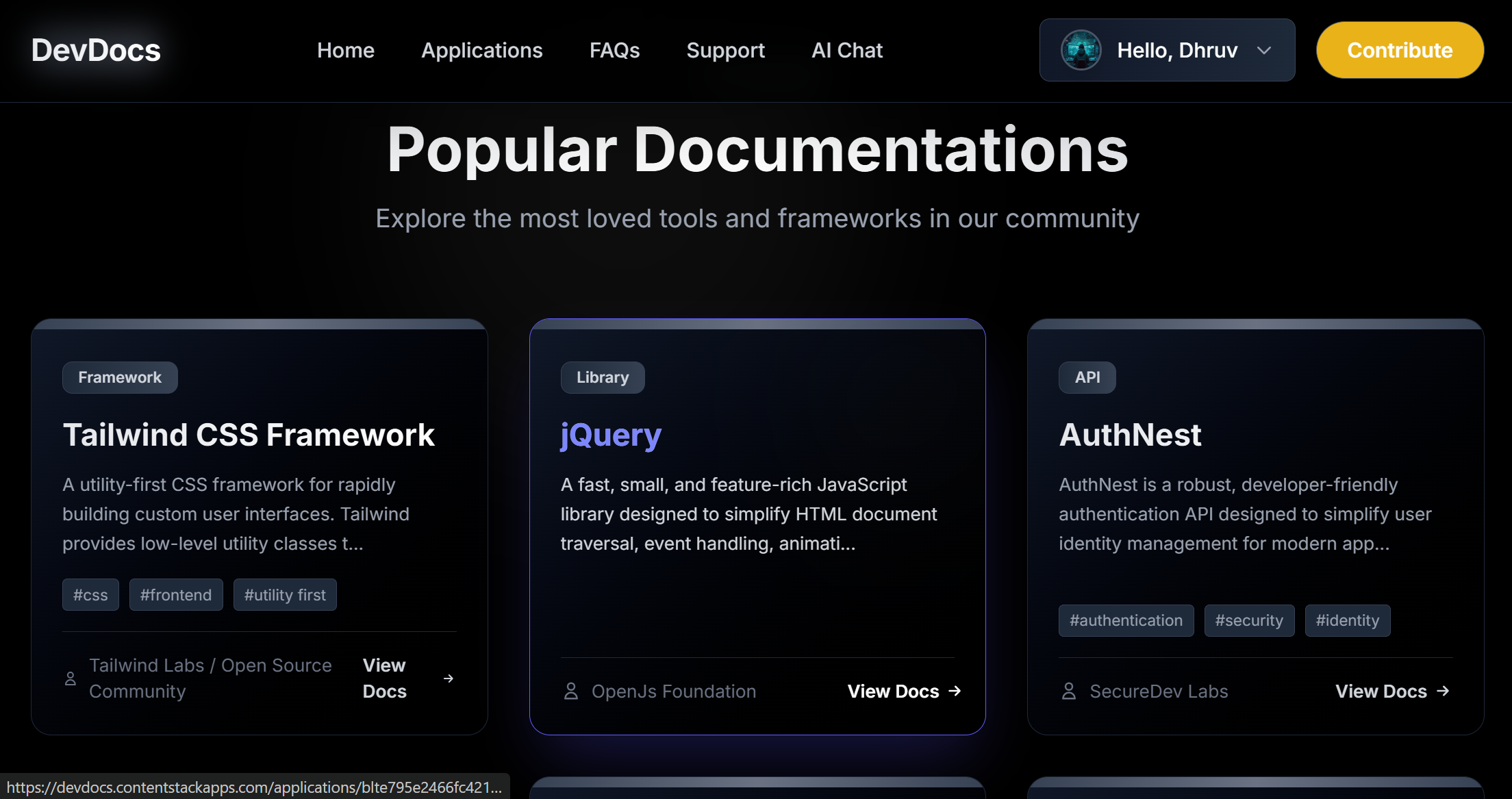Screen dimensions: 1512x799
Task: Open the AuthNest title link
Action: pyautogui.click(x=1130, y=435)
